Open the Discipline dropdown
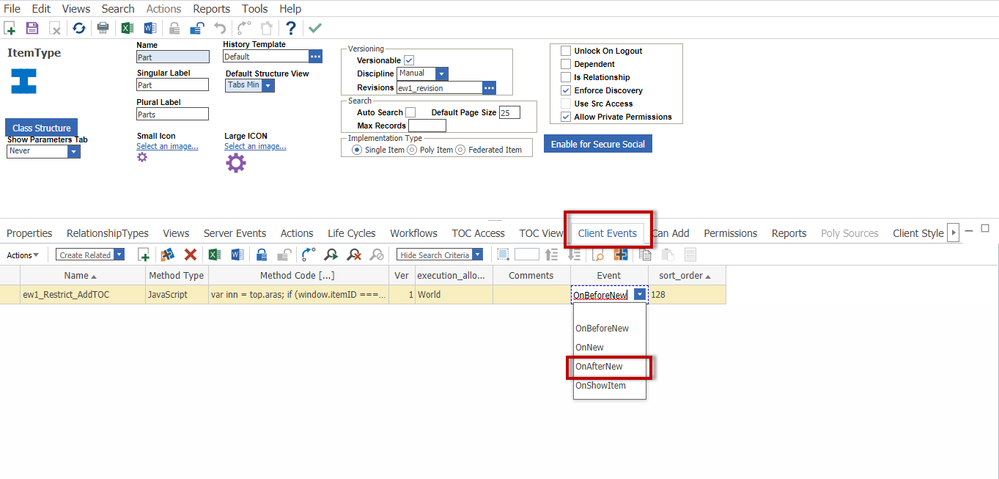The width and height of the screenshot is (999, 479). [441, 74]
